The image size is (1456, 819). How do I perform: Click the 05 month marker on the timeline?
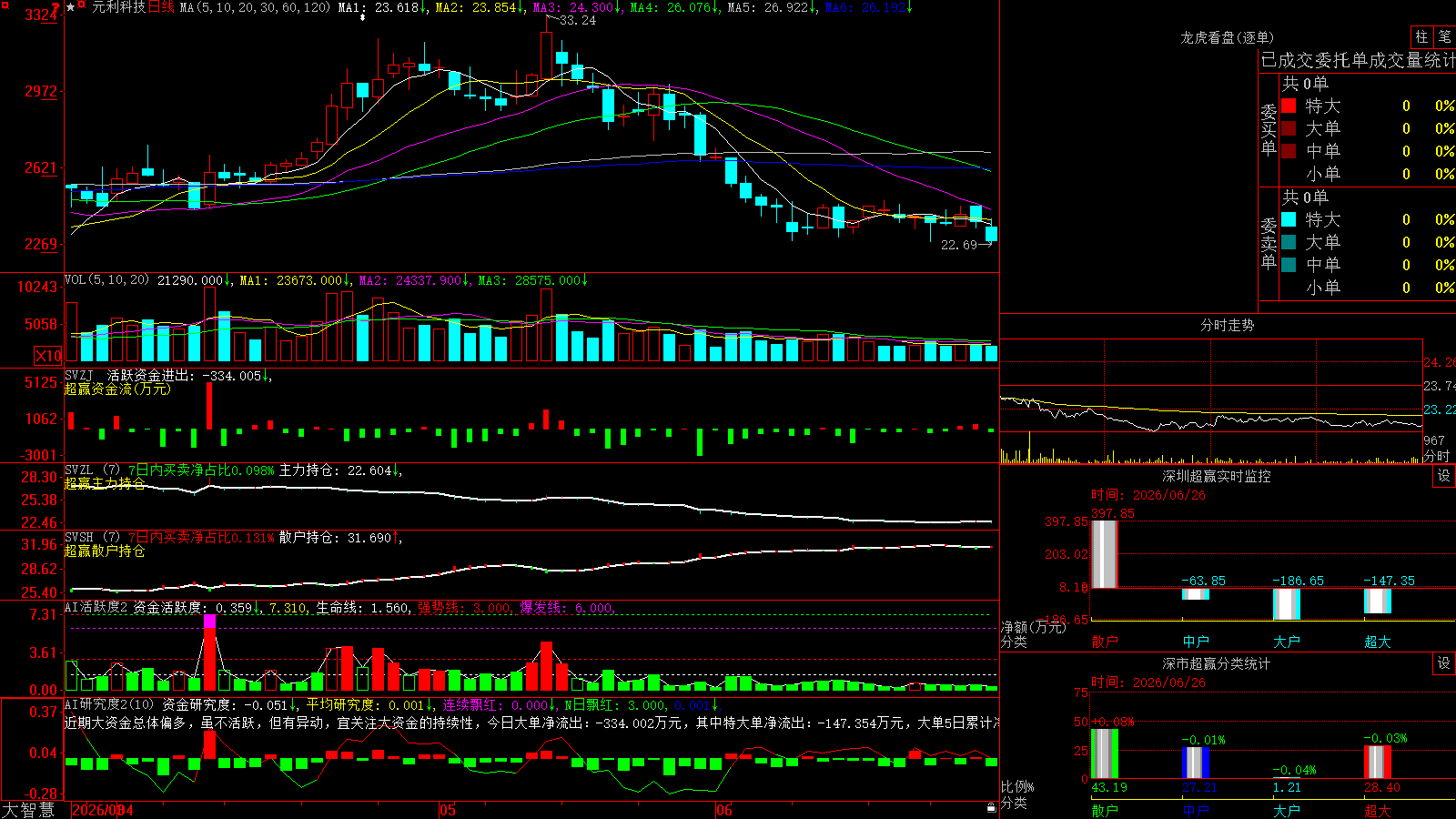tap(447, 810)
